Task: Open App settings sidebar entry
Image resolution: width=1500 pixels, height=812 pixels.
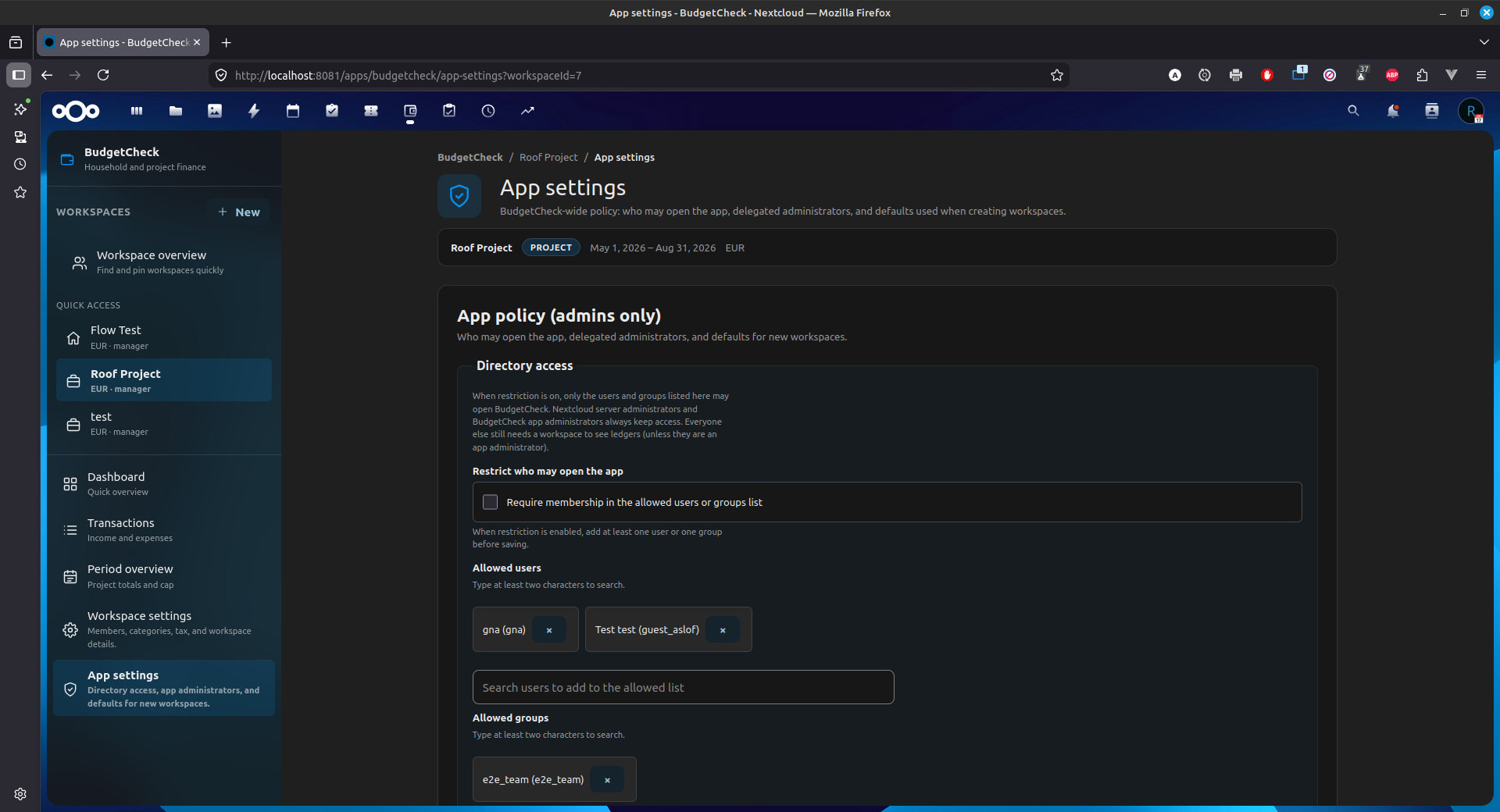Action: [x=164, y=688]
